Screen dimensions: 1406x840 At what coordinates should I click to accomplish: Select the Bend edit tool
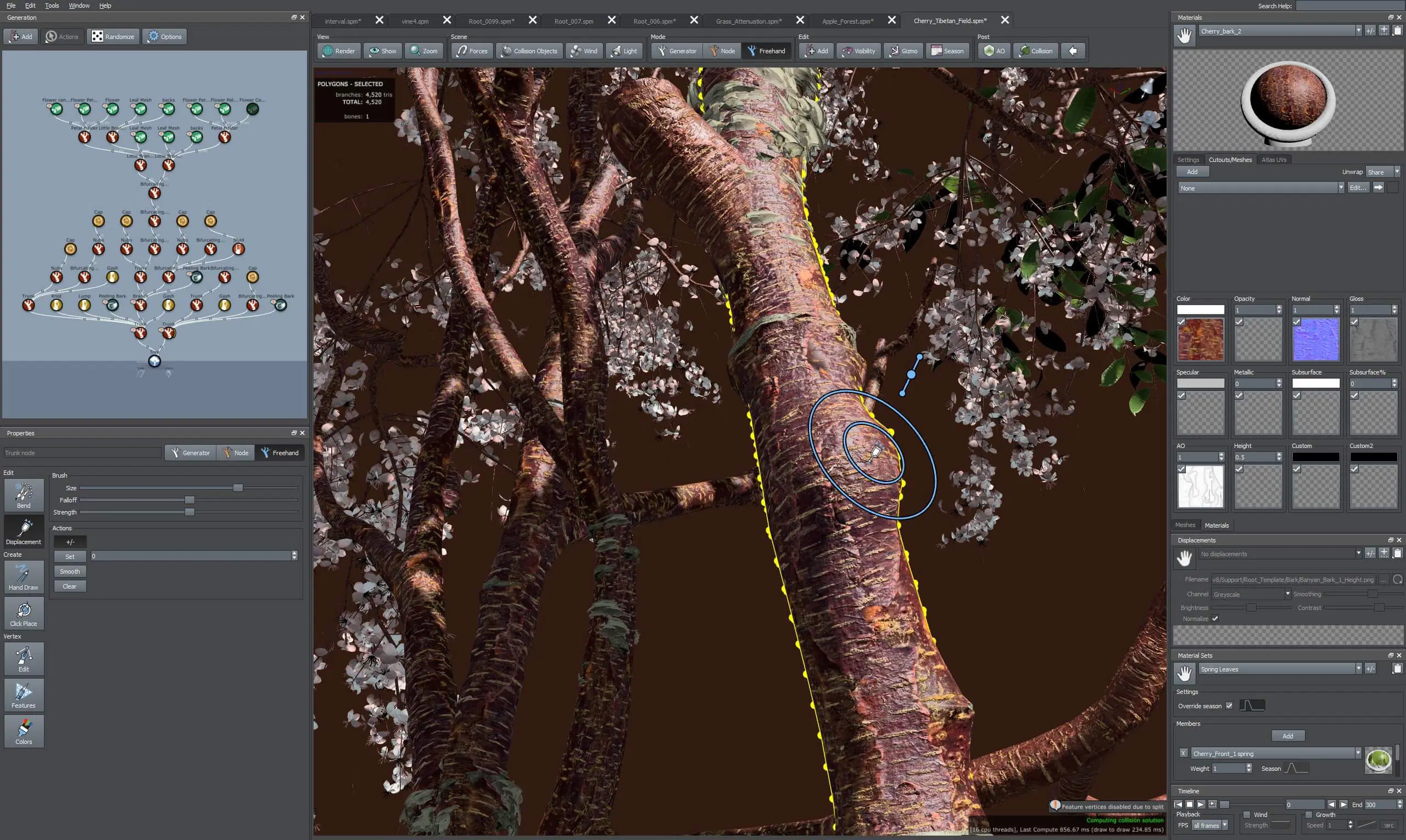(x=23, y=495)
